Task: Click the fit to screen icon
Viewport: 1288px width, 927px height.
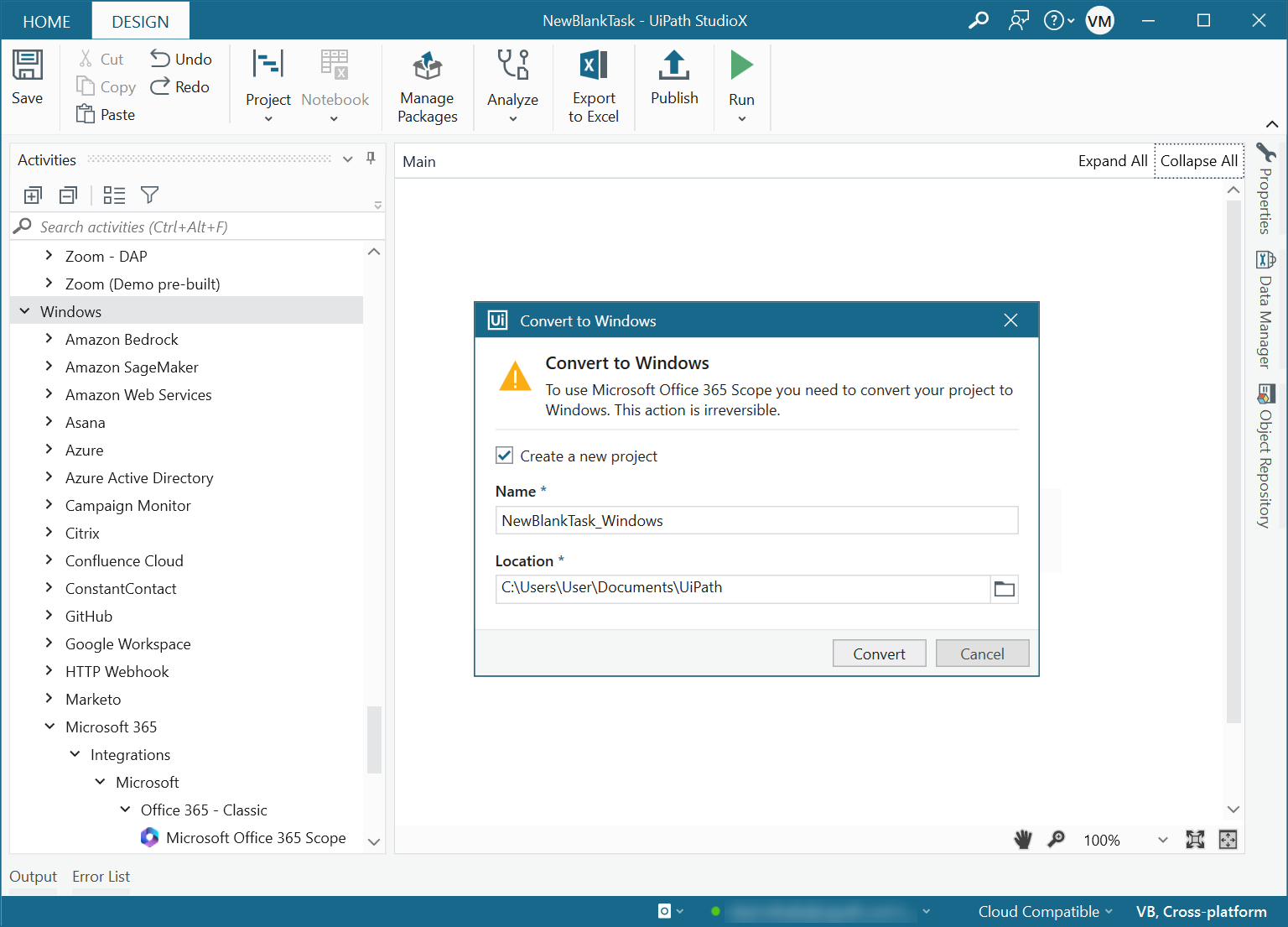Action: [x=1195, y=840]
